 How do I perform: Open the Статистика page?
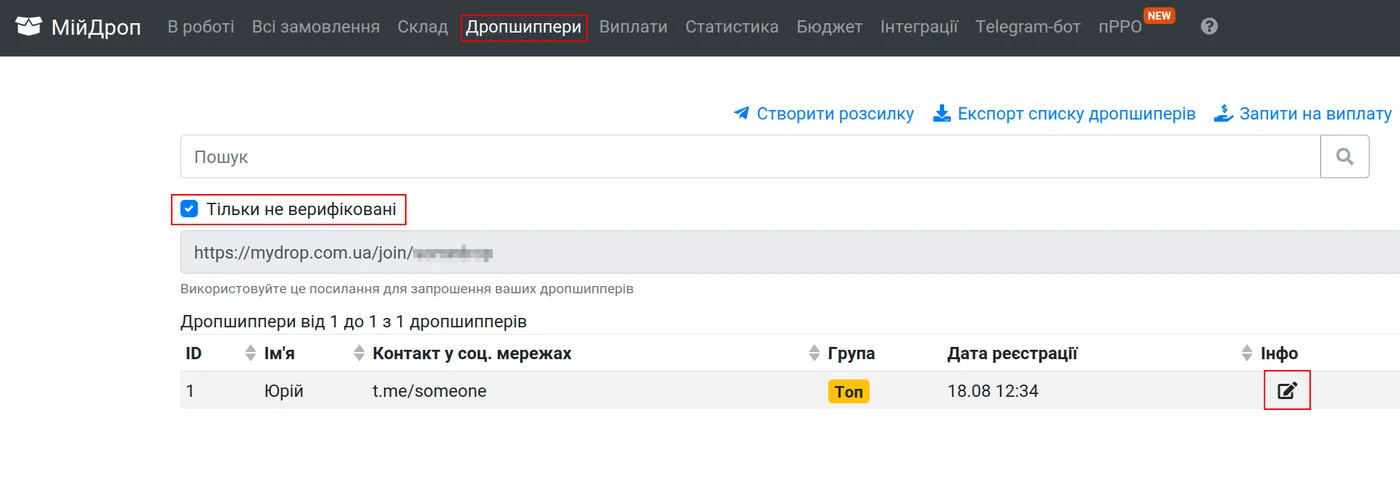732,27
